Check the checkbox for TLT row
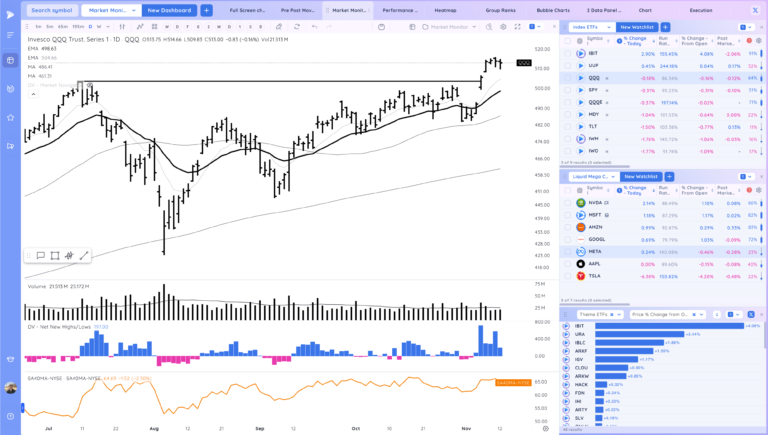 [x=567, y=127]
